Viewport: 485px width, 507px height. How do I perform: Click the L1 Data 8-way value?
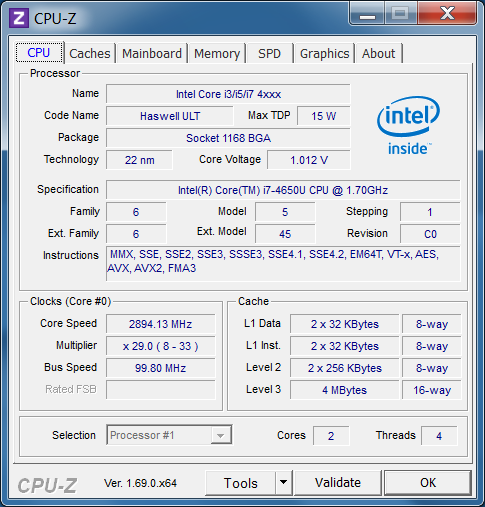(x=432, y=324)
